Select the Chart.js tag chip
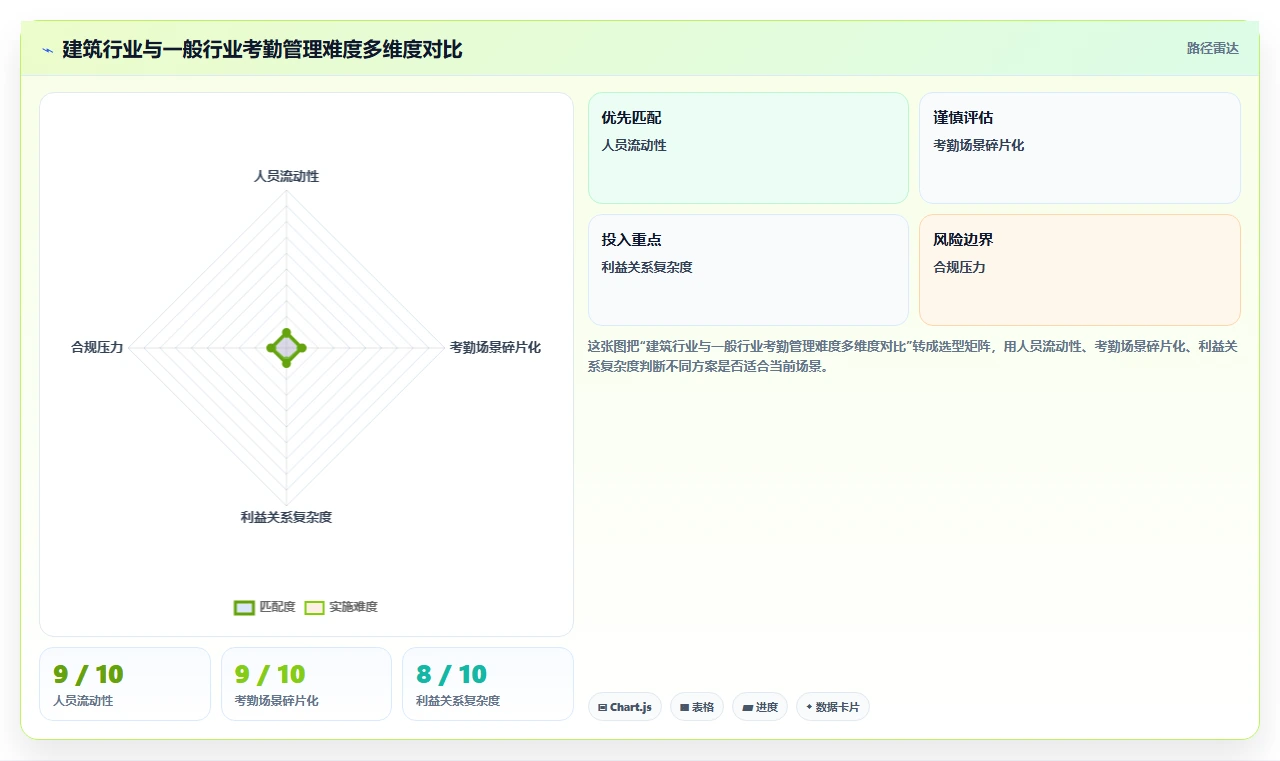Viewport: 1280px width, 761px height. point(625,707)
